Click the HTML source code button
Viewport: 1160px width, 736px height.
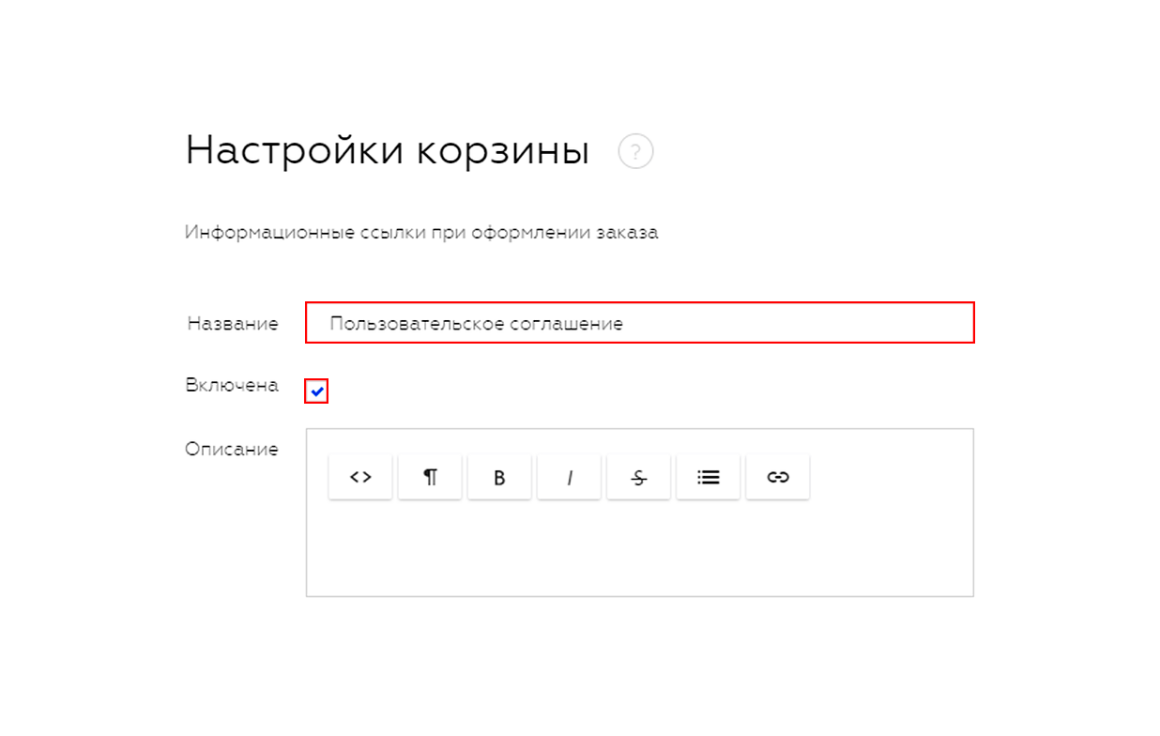tap(360, 477)
